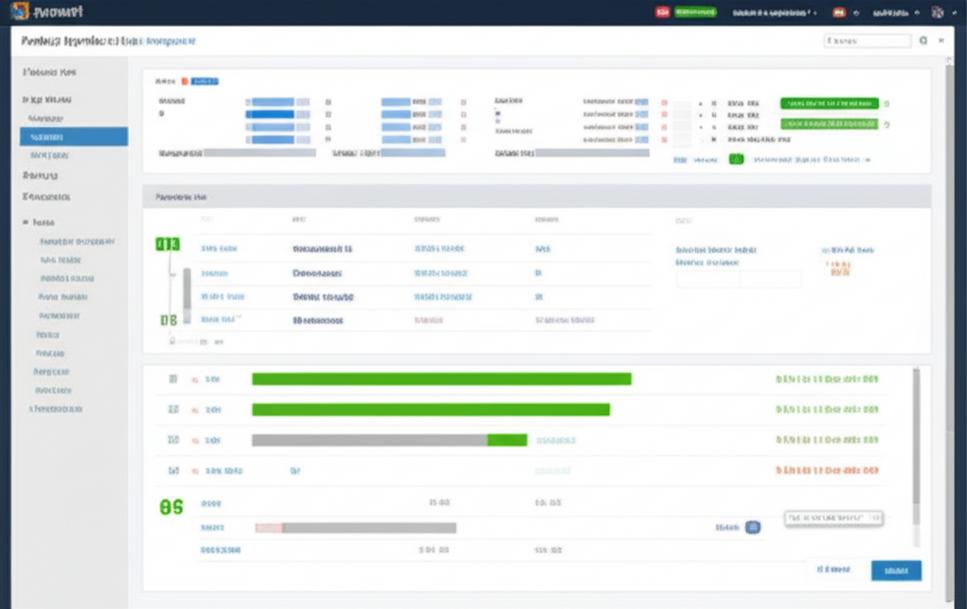Image resolution: width=967 pixels, height=609 pixels.
Task: Click the small blue icon left of bottom dropdown
Action: (x=753, y=527)
